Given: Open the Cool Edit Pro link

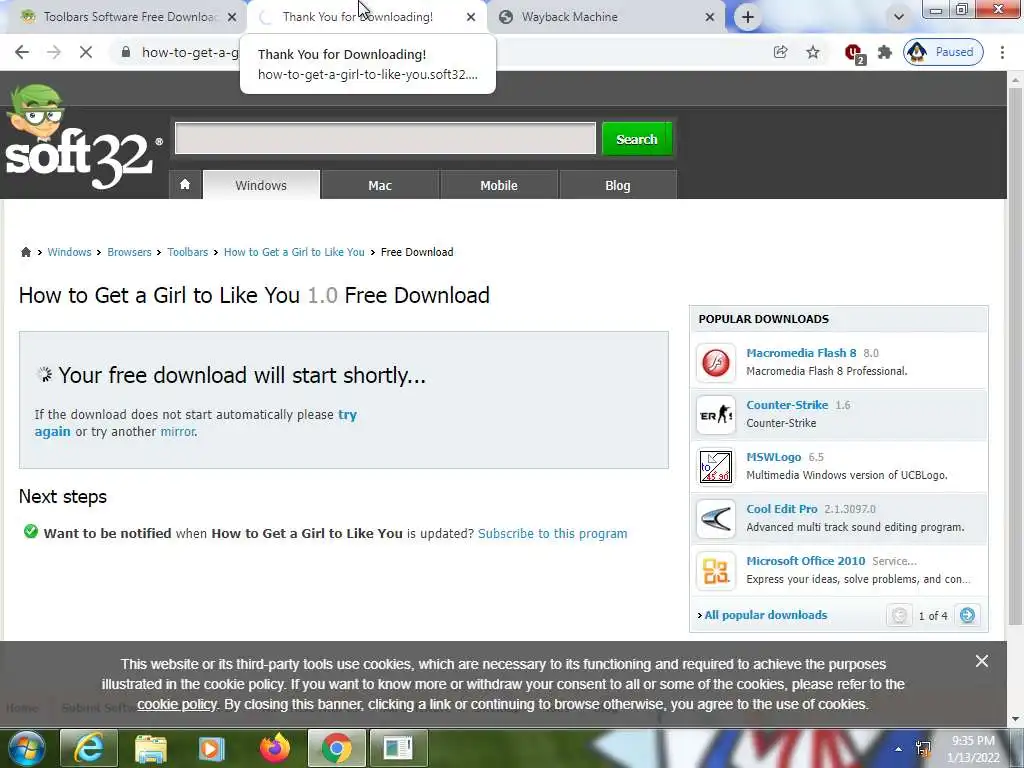Looking at the screenshot, I should (x=782, y=509).
